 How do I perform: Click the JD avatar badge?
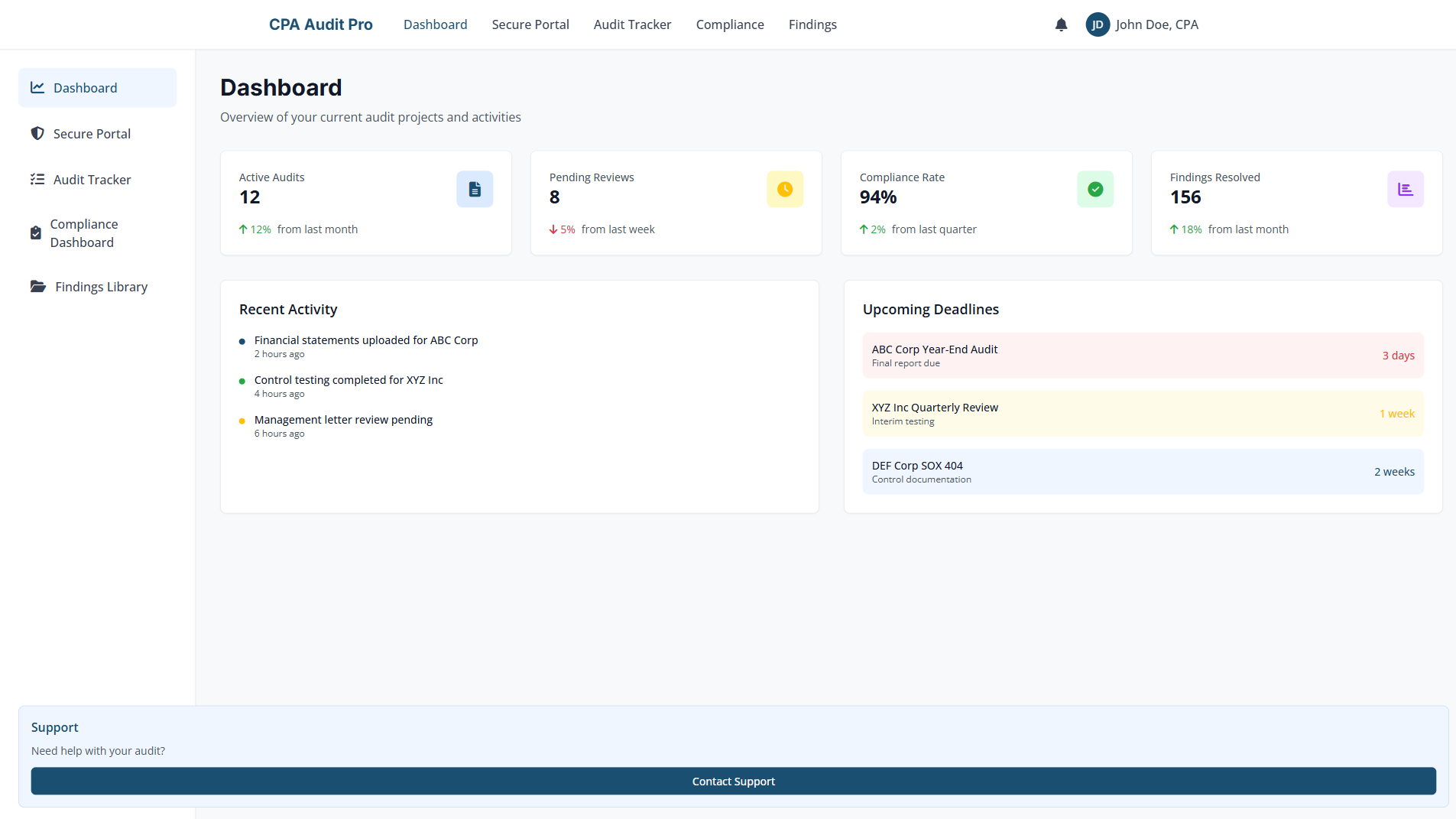(1098, 24)
